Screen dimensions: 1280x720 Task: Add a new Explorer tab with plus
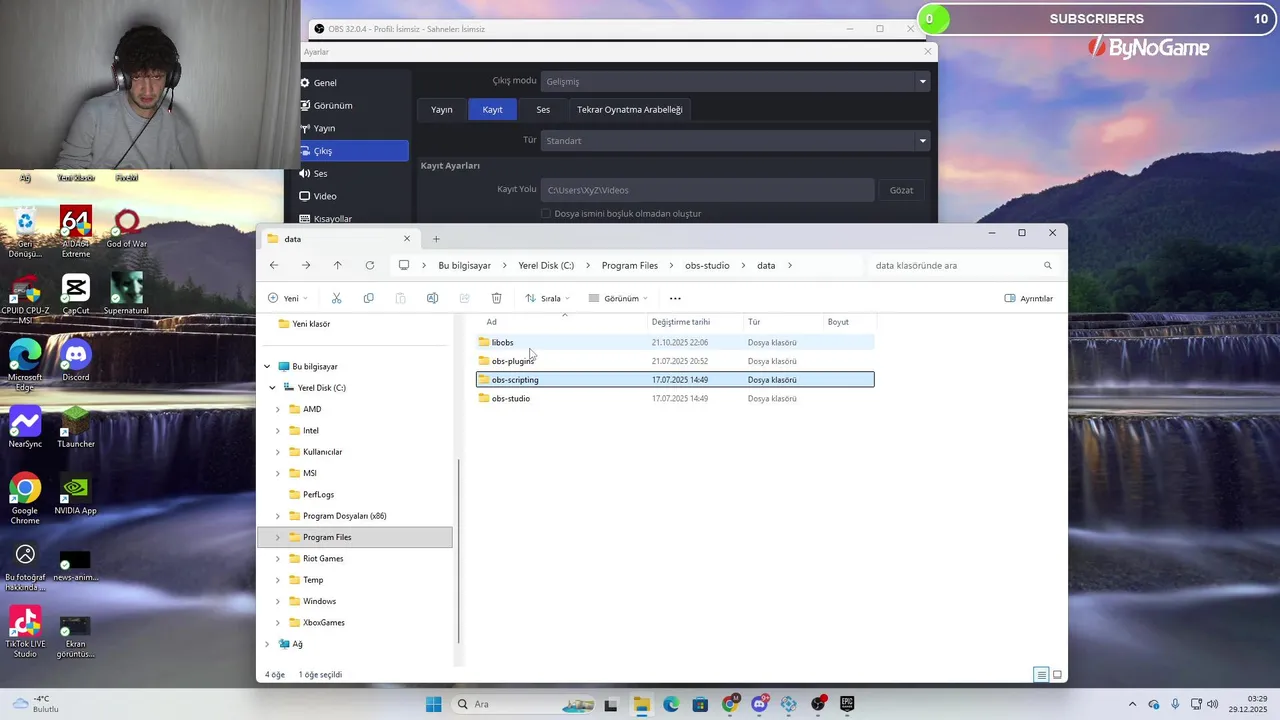(x=436, y=239)
